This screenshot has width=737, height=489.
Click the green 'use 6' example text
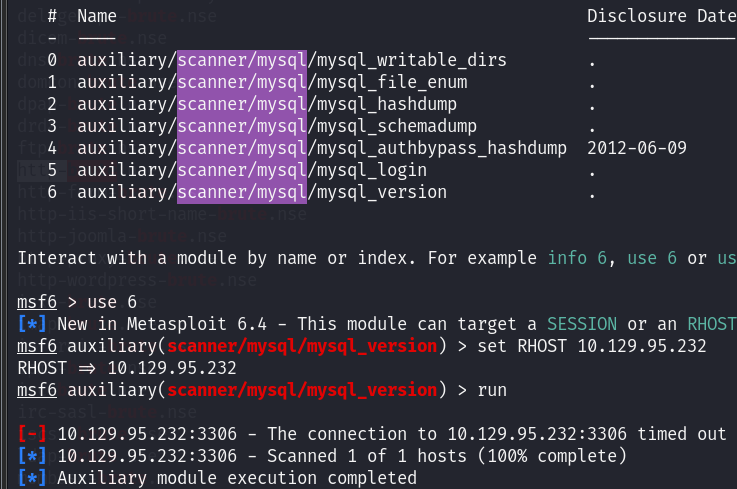(x=652, y=258)
